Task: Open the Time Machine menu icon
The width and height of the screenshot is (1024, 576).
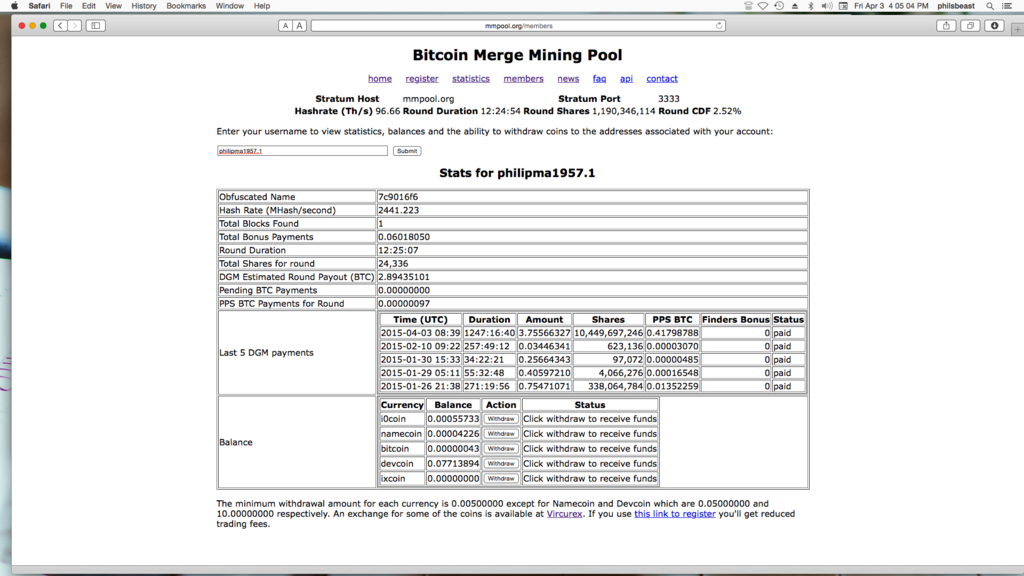Action: [x=779, y=6]
